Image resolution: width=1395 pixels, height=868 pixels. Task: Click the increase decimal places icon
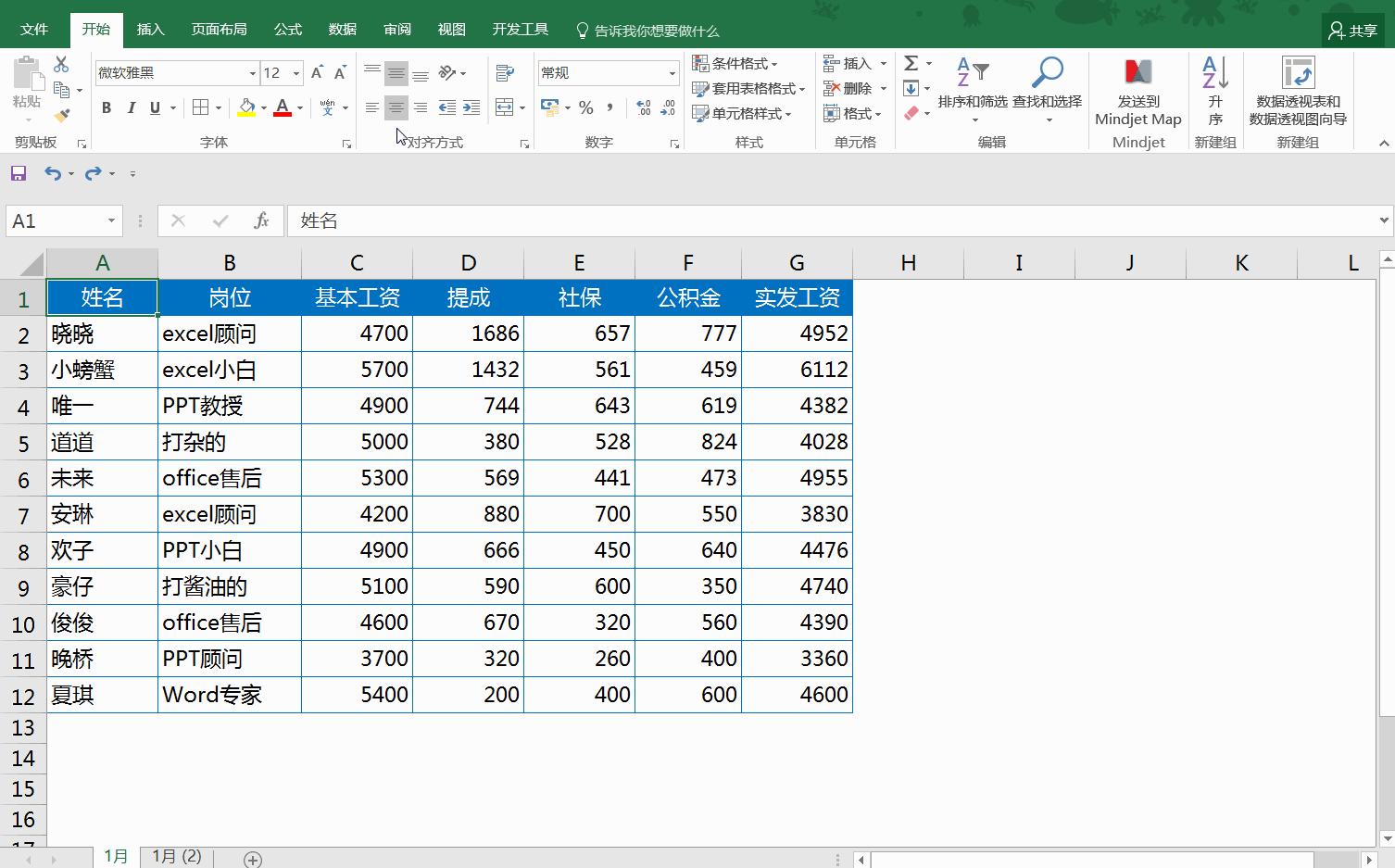click(x=642, y=107)
